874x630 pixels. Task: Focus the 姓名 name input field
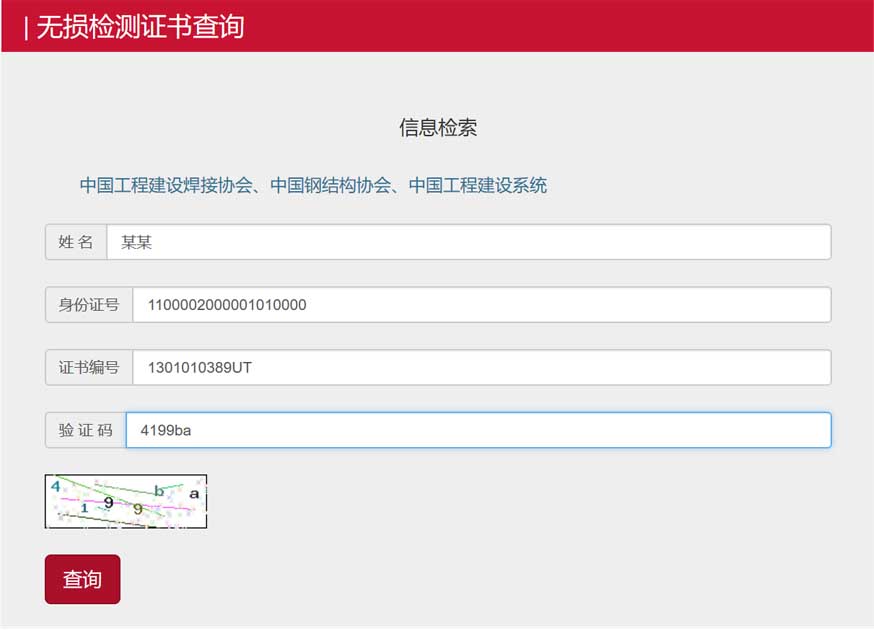pyautogui.click(x=468, y=242)
